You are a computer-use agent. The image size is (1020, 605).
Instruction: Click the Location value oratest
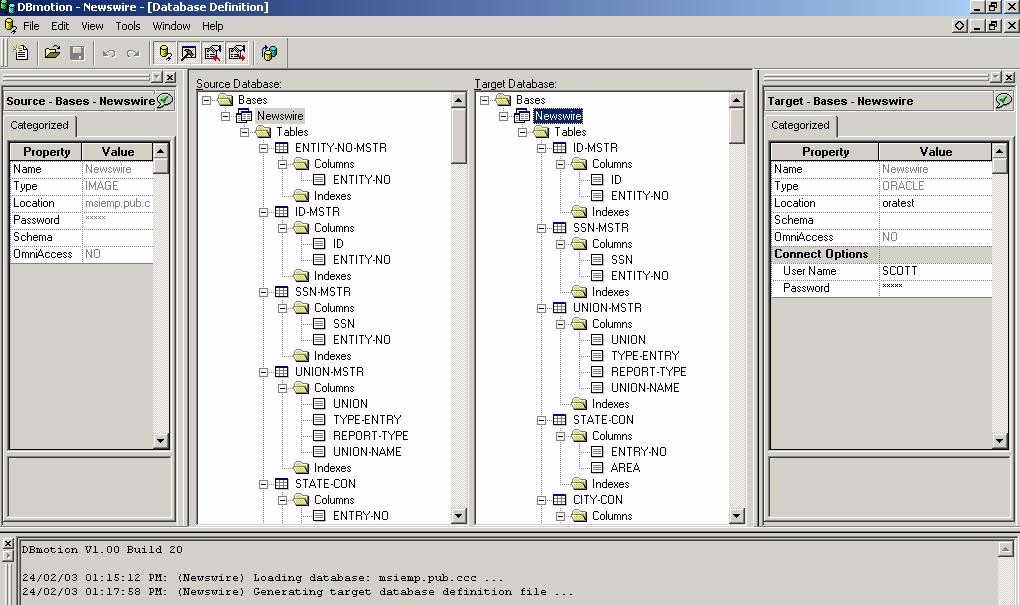pos(935,203)
